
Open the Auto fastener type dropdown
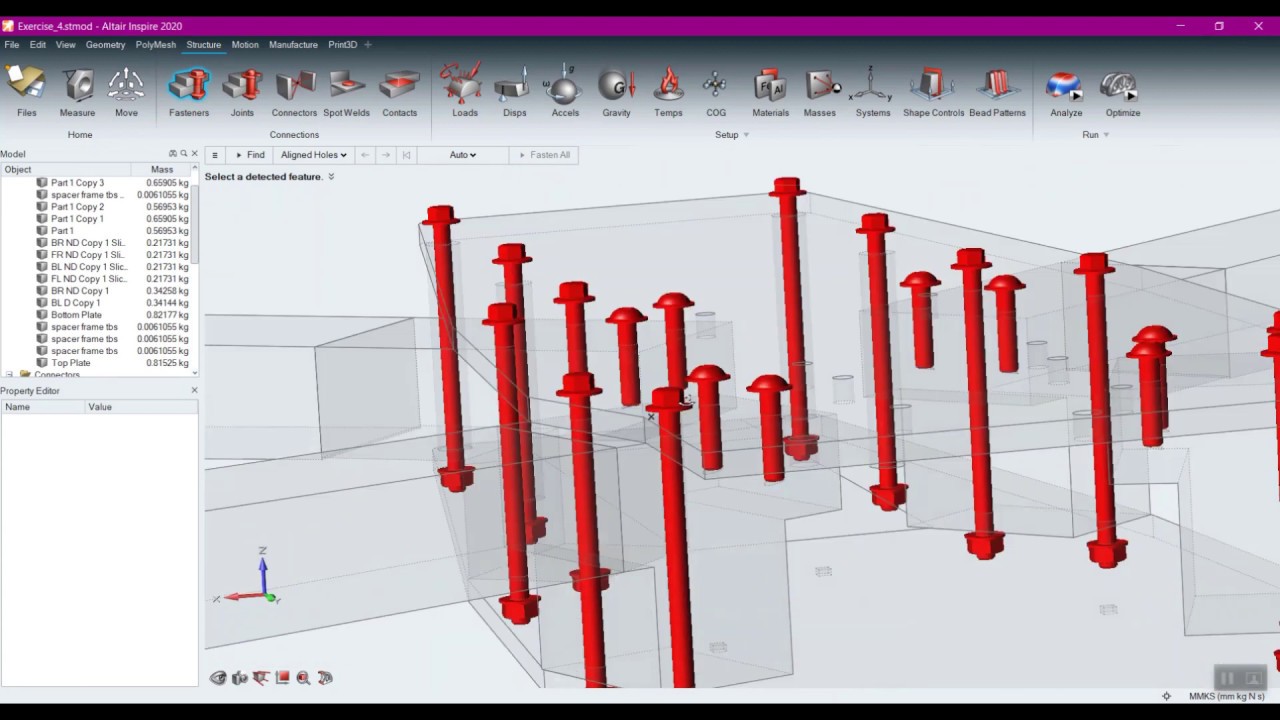pyautogui.click(x=462, y=155)
